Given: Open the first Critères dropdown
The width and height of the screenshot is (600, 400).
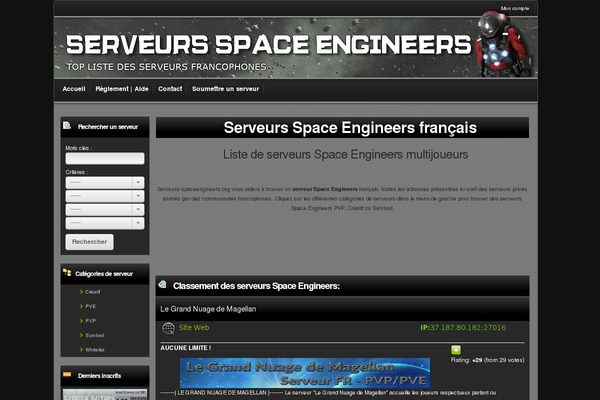Looking at the screenshot, I should (105, 183).
